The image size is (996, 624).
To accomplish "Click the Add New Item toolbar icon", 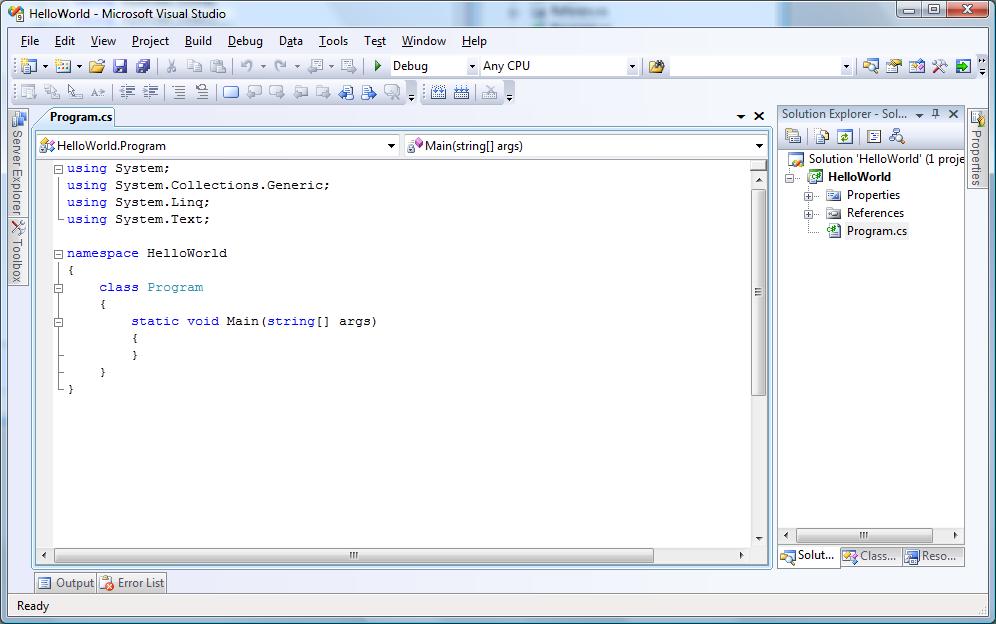I will [x=63, y=66].
